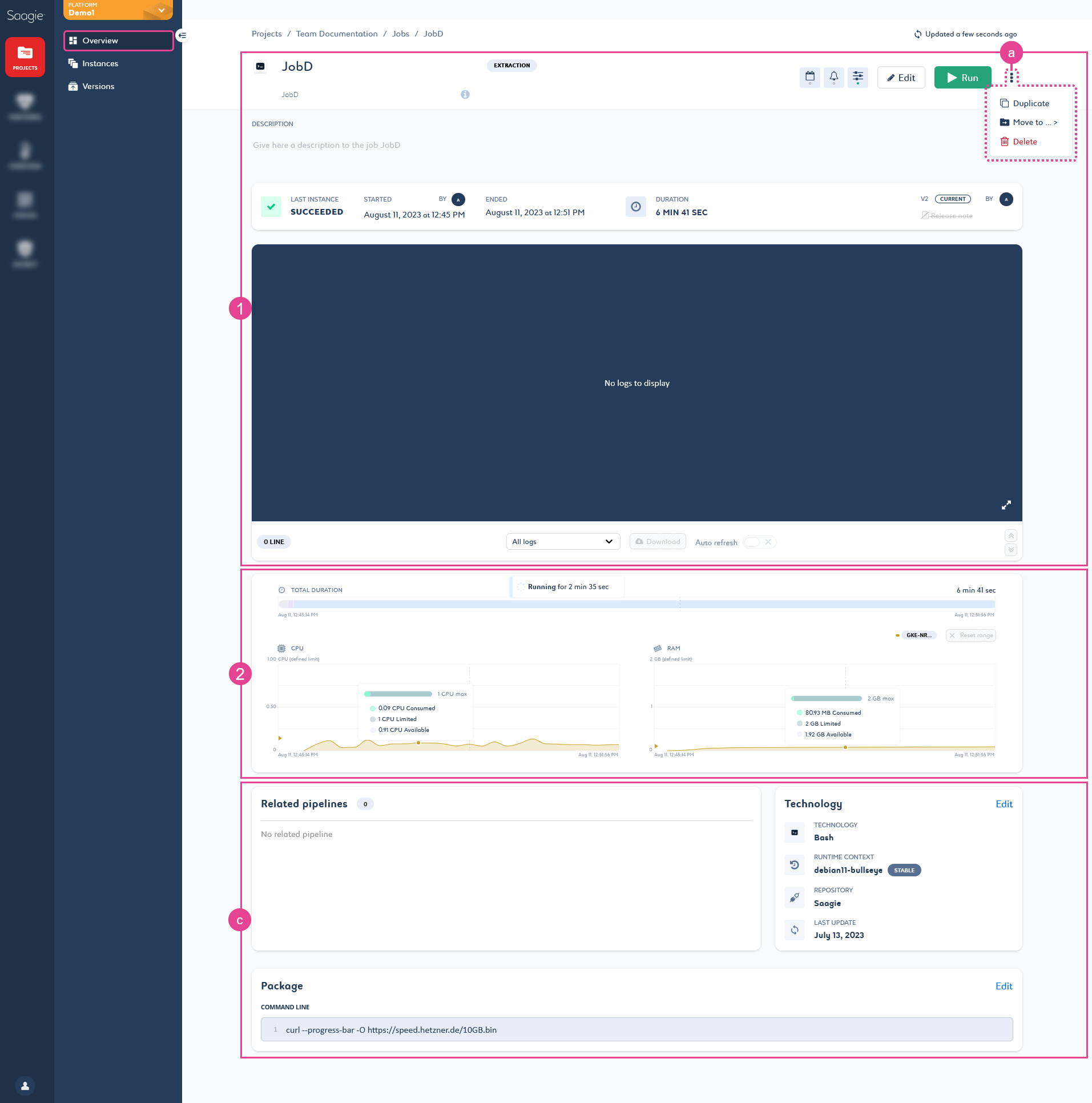Click the command line code field
This screenshot has width=1092, height=1103.
click(636, 1029)
